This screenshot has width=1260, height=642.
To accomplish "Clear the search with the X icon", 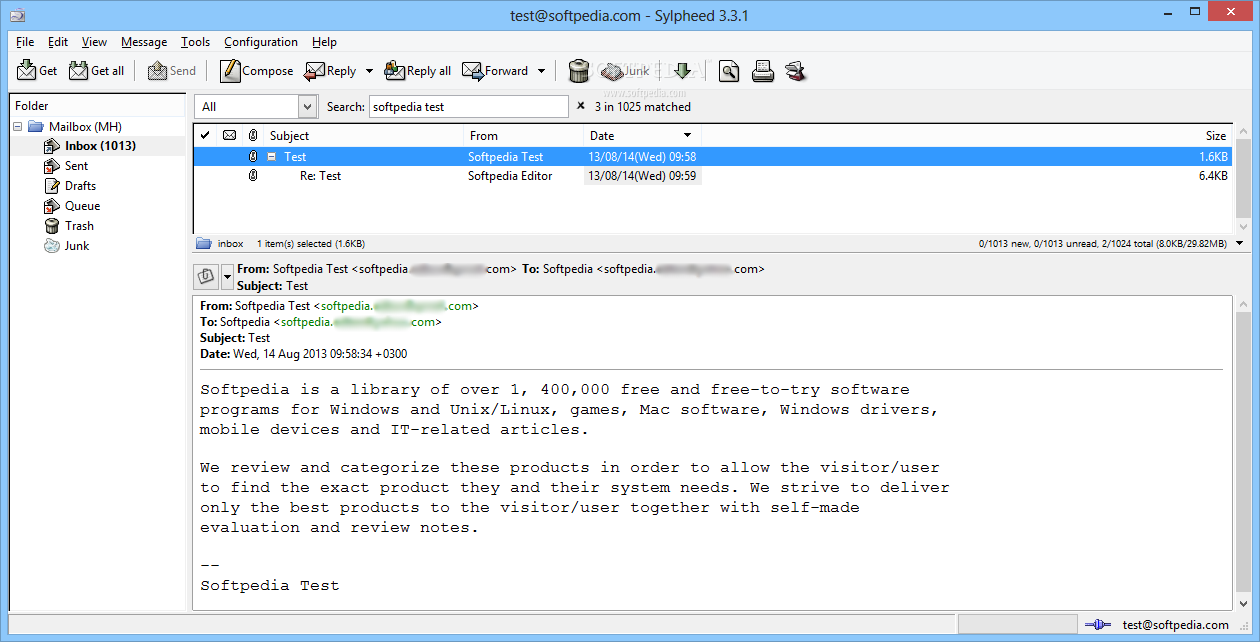I will [581, 106].
